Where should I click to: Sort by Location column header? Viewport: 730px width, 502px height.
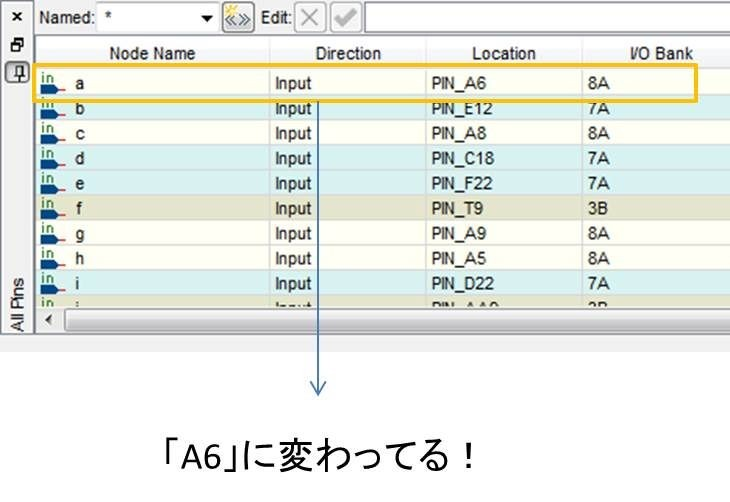[504, 53]
